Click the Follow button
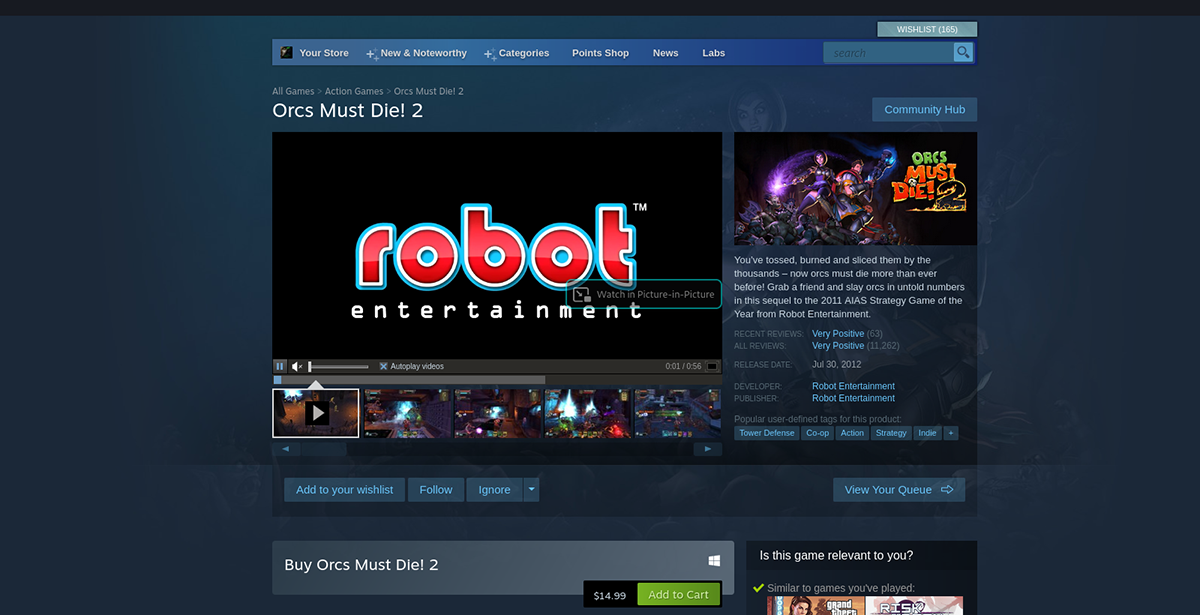This screenshot has width=1200, height=615. tap(436, 490)
